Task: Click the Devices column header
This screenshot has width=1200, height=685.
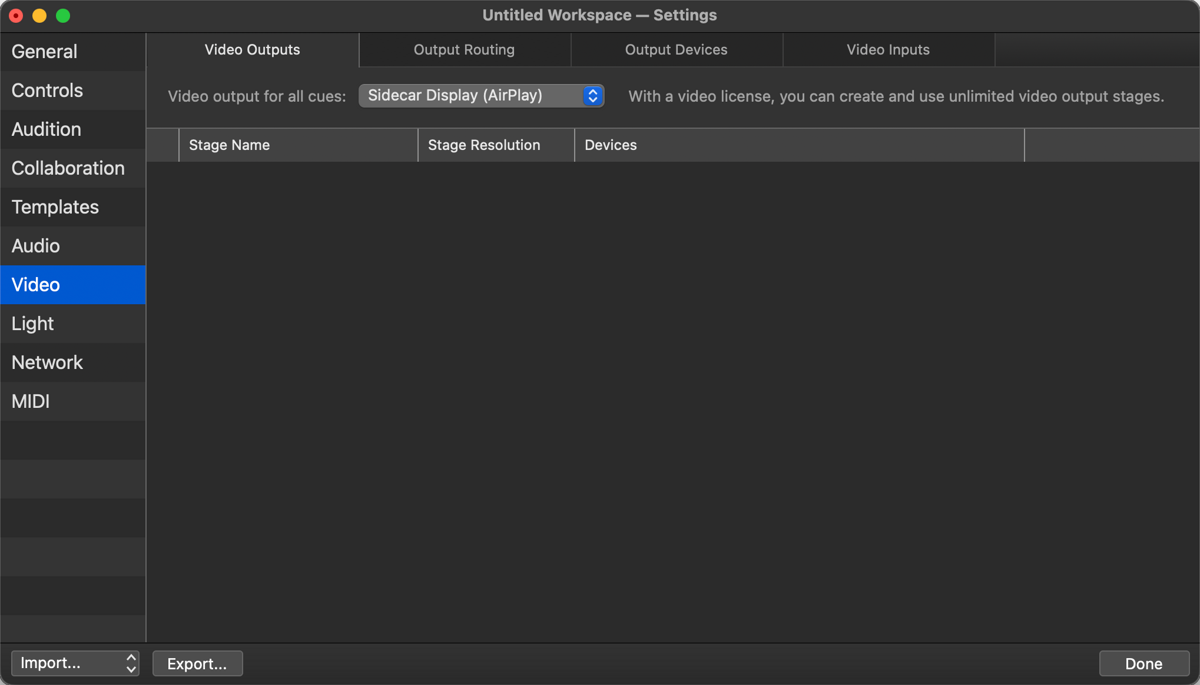Action: [x=800, y=145]
